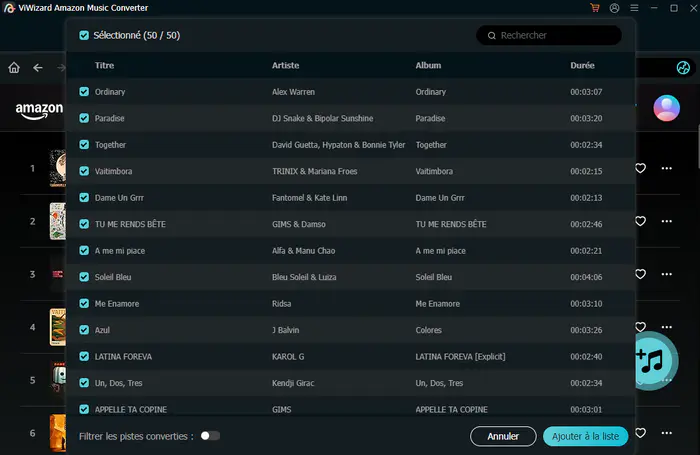Open album thumbnail of track 2

click(58, 221)
